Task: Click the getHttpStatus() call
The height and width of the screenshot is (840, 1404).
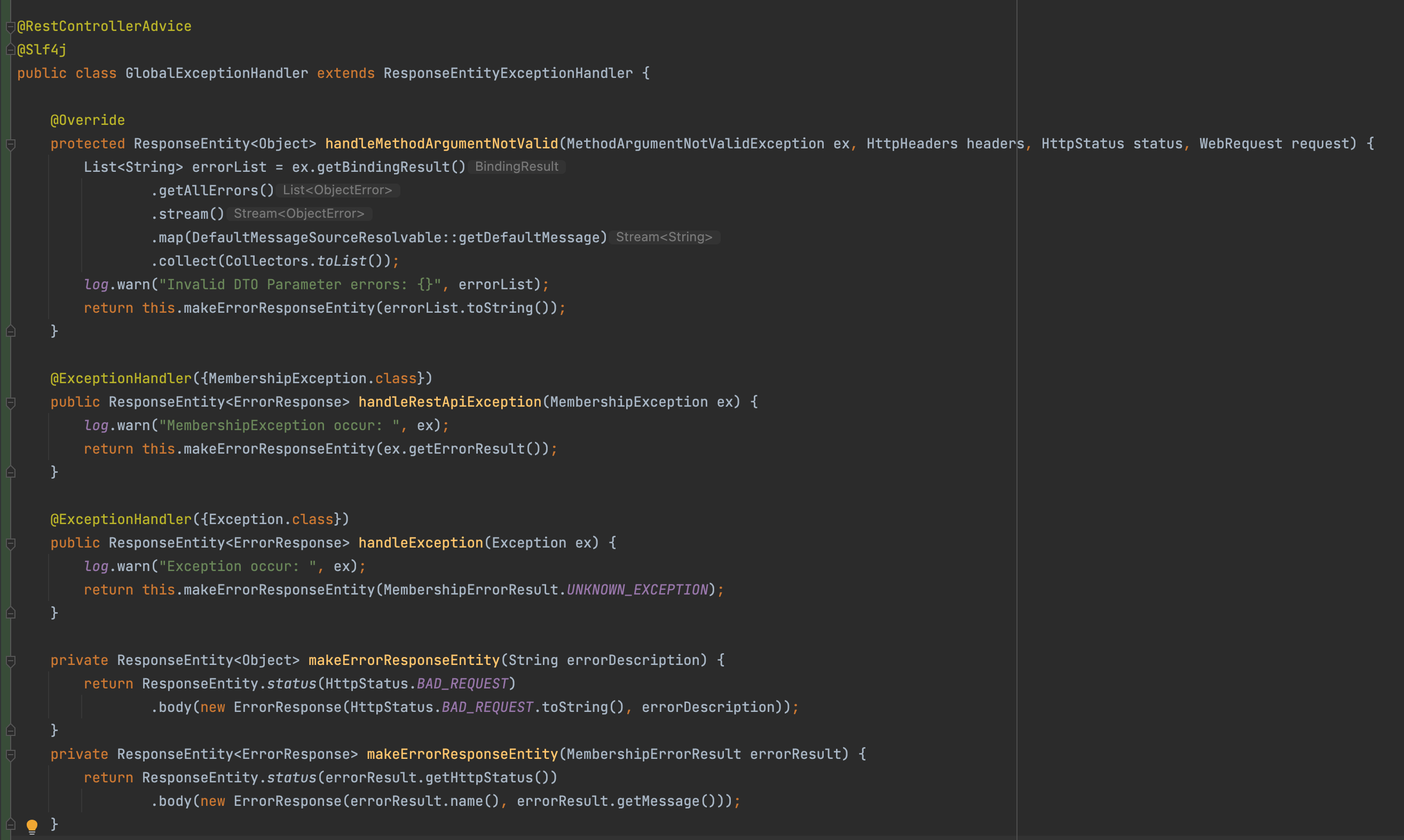Action: click(x=487, y=778)
